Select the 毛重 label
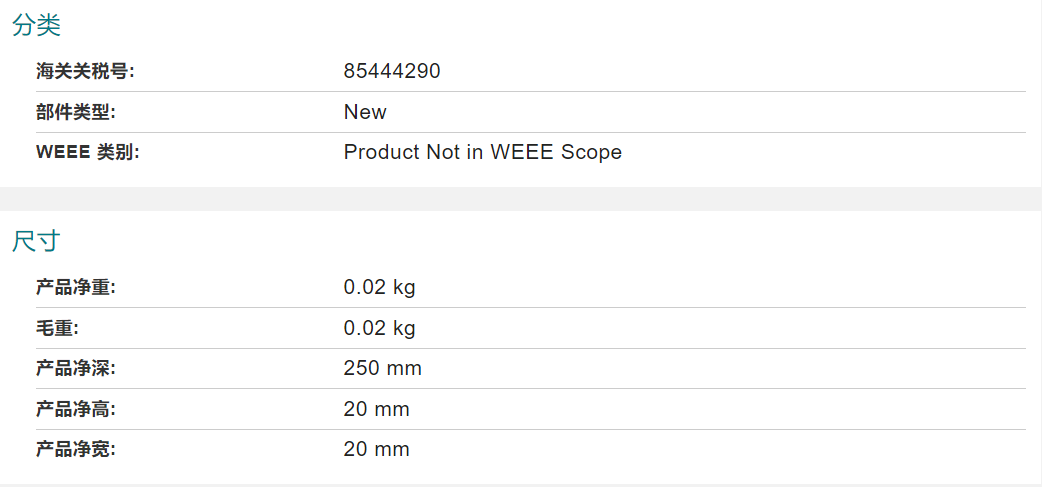 click(x=57, y=328)
